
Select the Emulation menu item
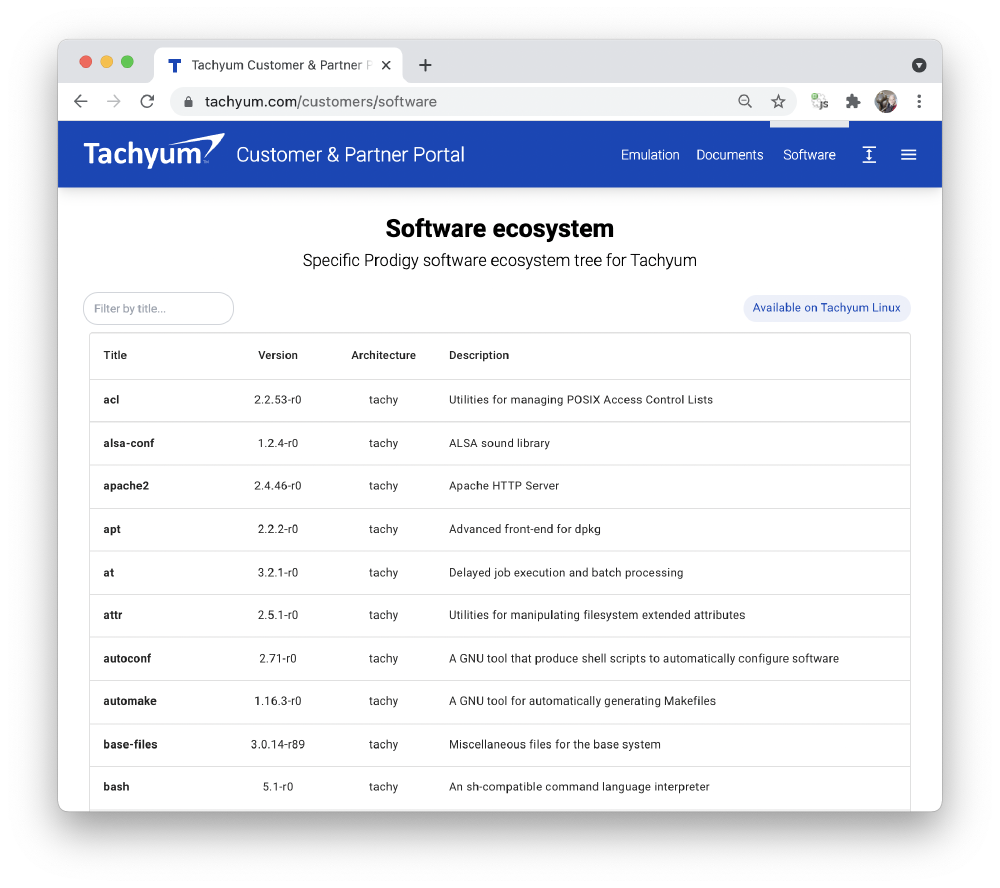point(650,154)
